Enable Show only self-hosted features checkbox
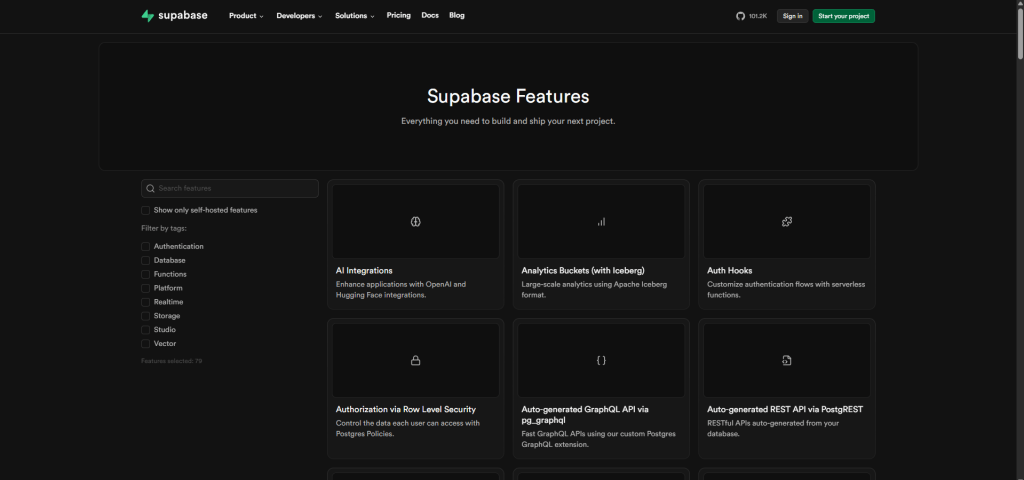 point(146,210)
